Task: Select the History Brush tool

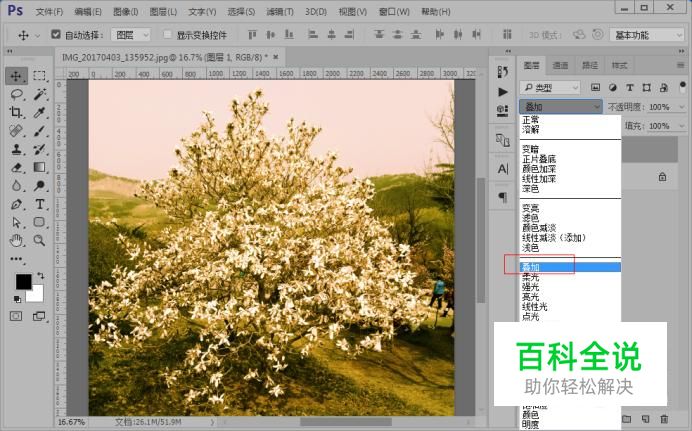Action: [x=39, y=149]
